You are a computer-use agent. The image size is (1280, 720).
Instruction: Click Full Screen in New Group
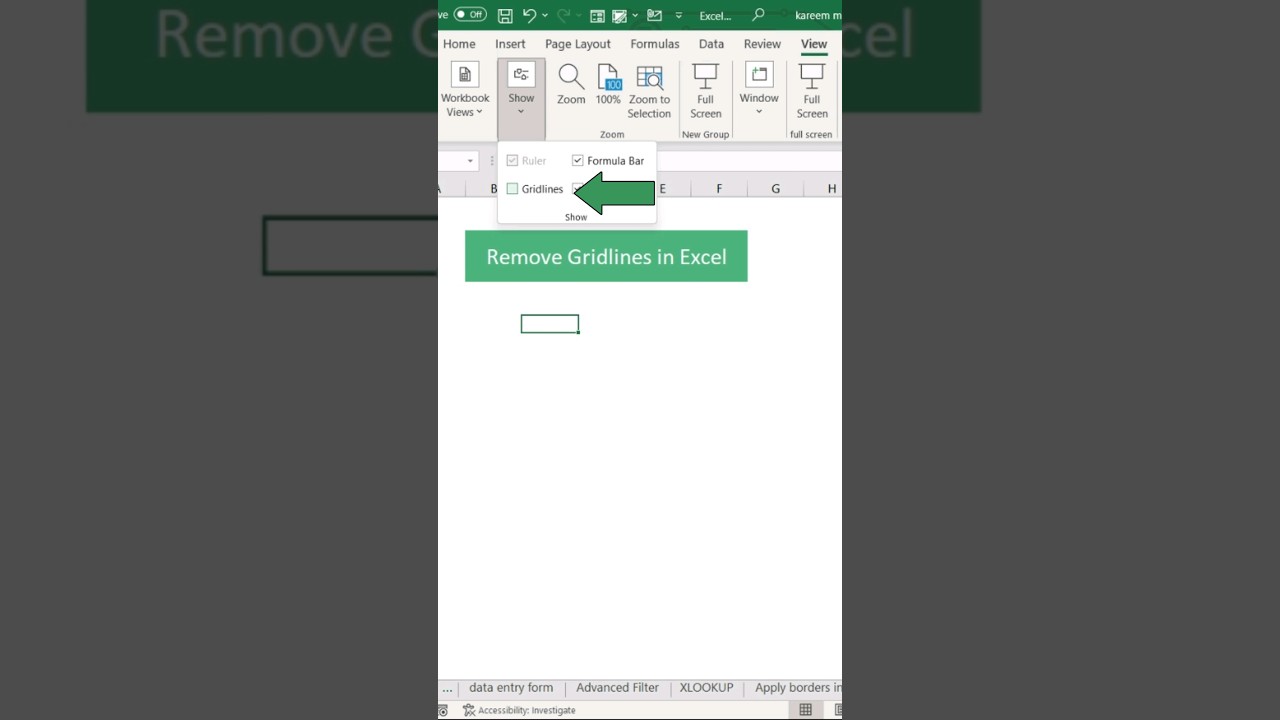(705, 91)
